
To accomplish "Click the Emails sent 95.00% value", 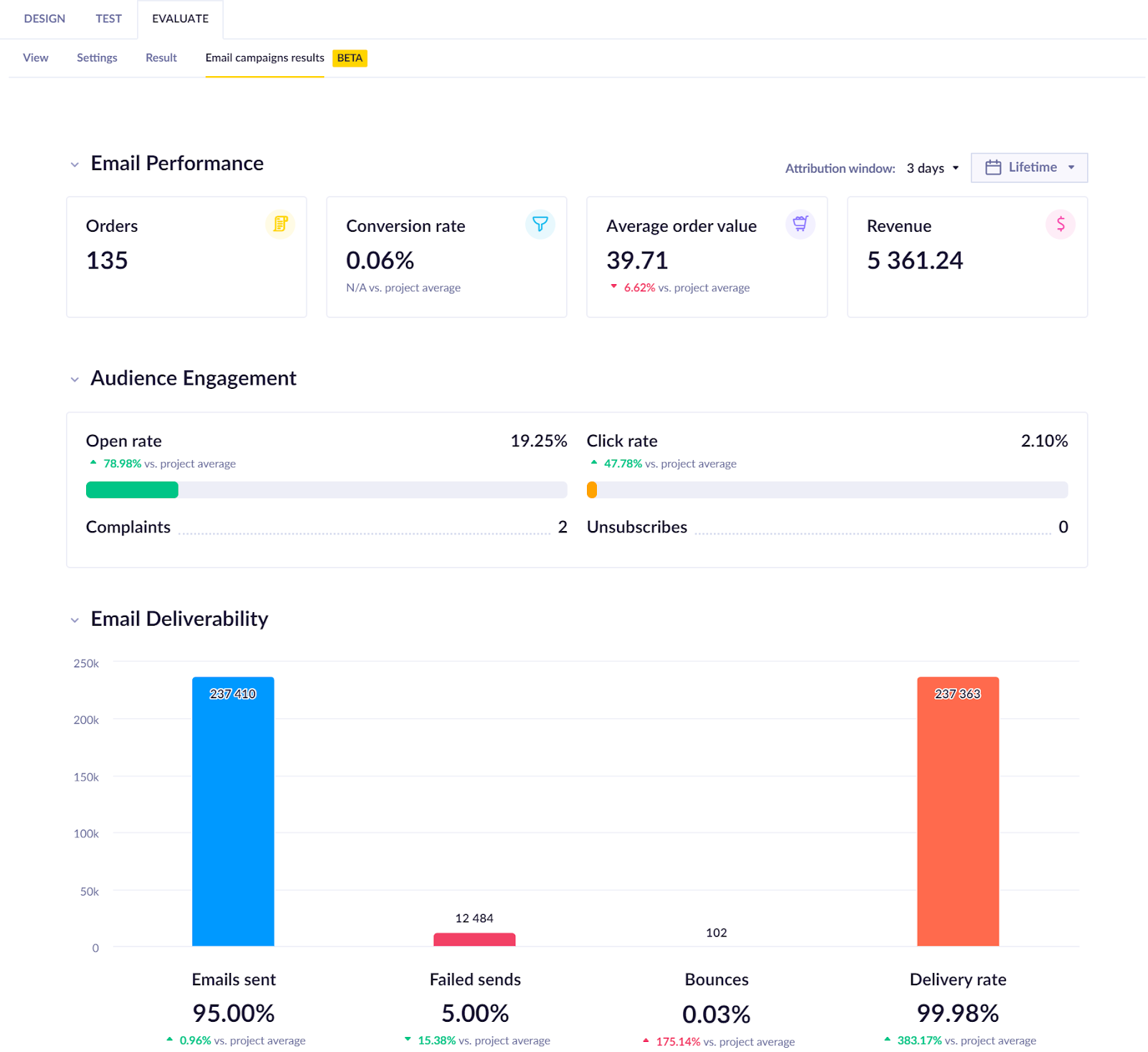I will (x=233, y=1013).
